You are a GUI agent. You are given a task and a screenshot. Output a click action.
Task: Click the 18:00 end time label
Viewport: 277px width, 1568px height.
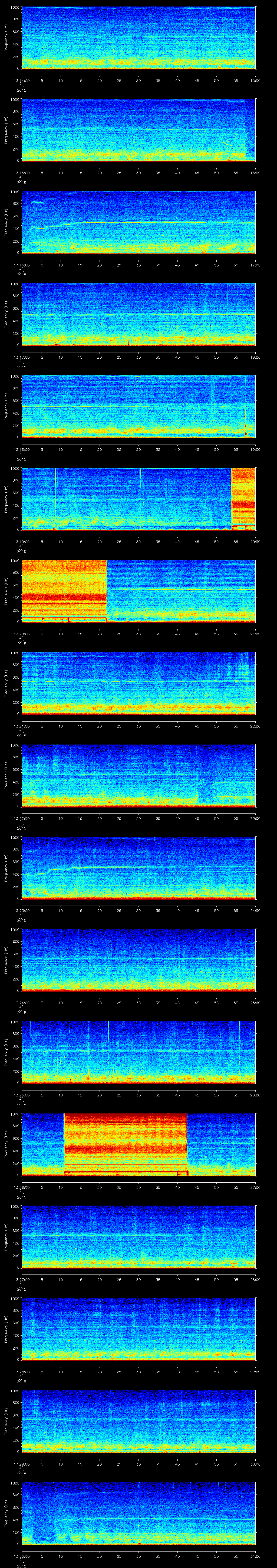point(256,357)
